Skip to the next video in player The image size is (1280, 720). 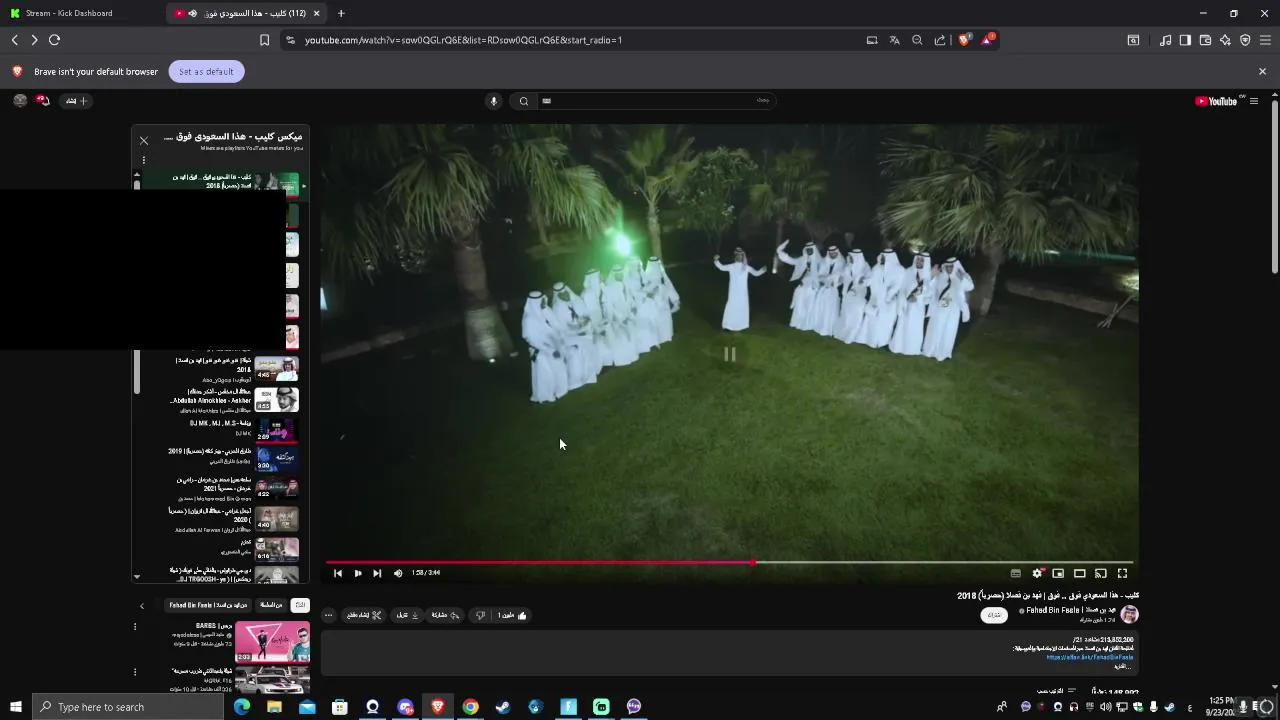tap(377, 573)
